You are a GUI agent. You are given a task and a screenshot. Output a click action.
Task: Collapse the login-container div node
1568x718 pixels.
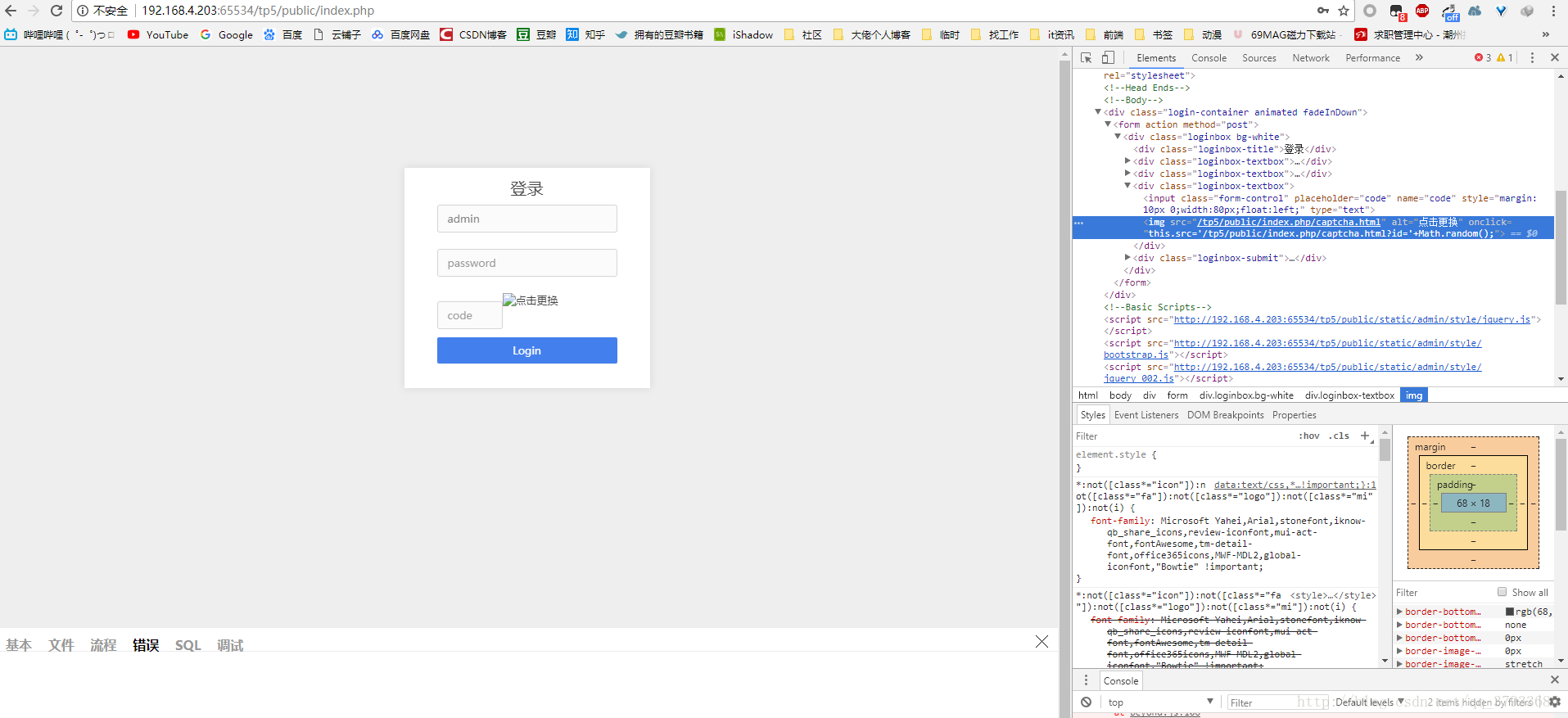[1098, 112]
